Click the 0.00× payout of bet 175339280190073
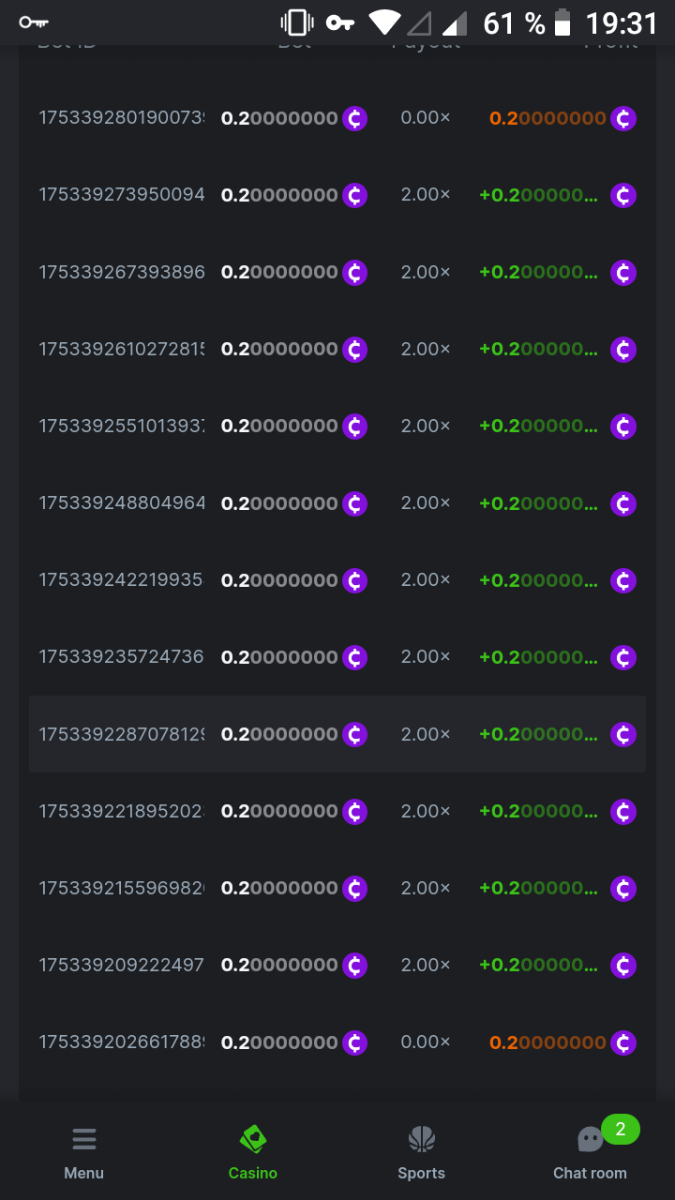 click(425, 118)
